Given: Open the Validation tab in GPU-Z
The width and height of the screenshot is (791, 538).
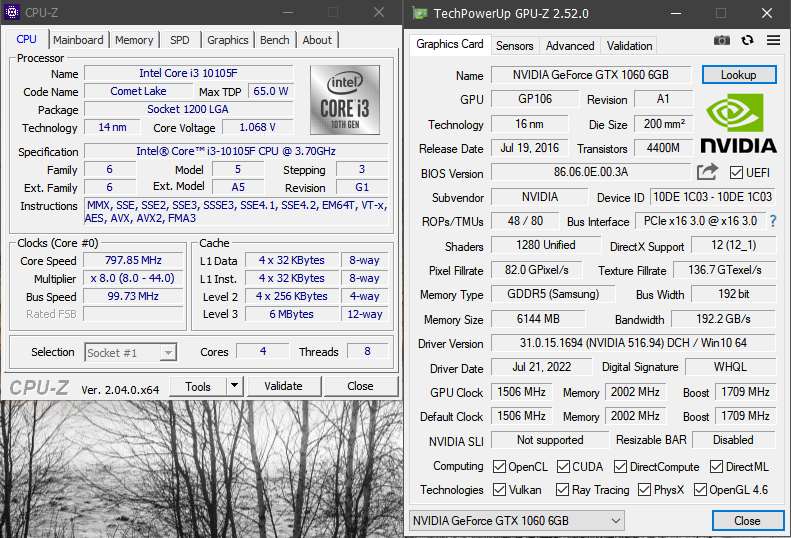Looking at the screenshot, I should pyautogui.click(x=629, y=45).
